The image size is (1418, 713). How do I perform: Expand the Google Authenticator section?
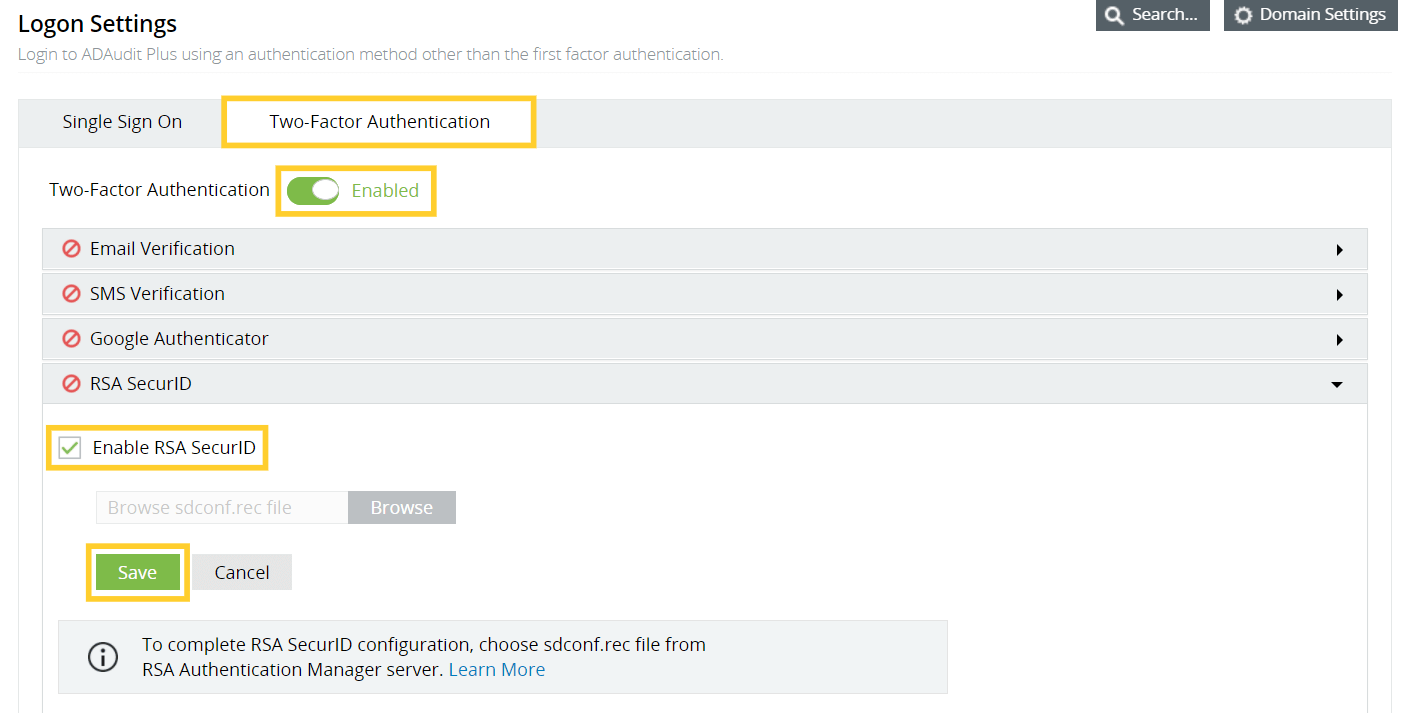(x=1340, y=338)
